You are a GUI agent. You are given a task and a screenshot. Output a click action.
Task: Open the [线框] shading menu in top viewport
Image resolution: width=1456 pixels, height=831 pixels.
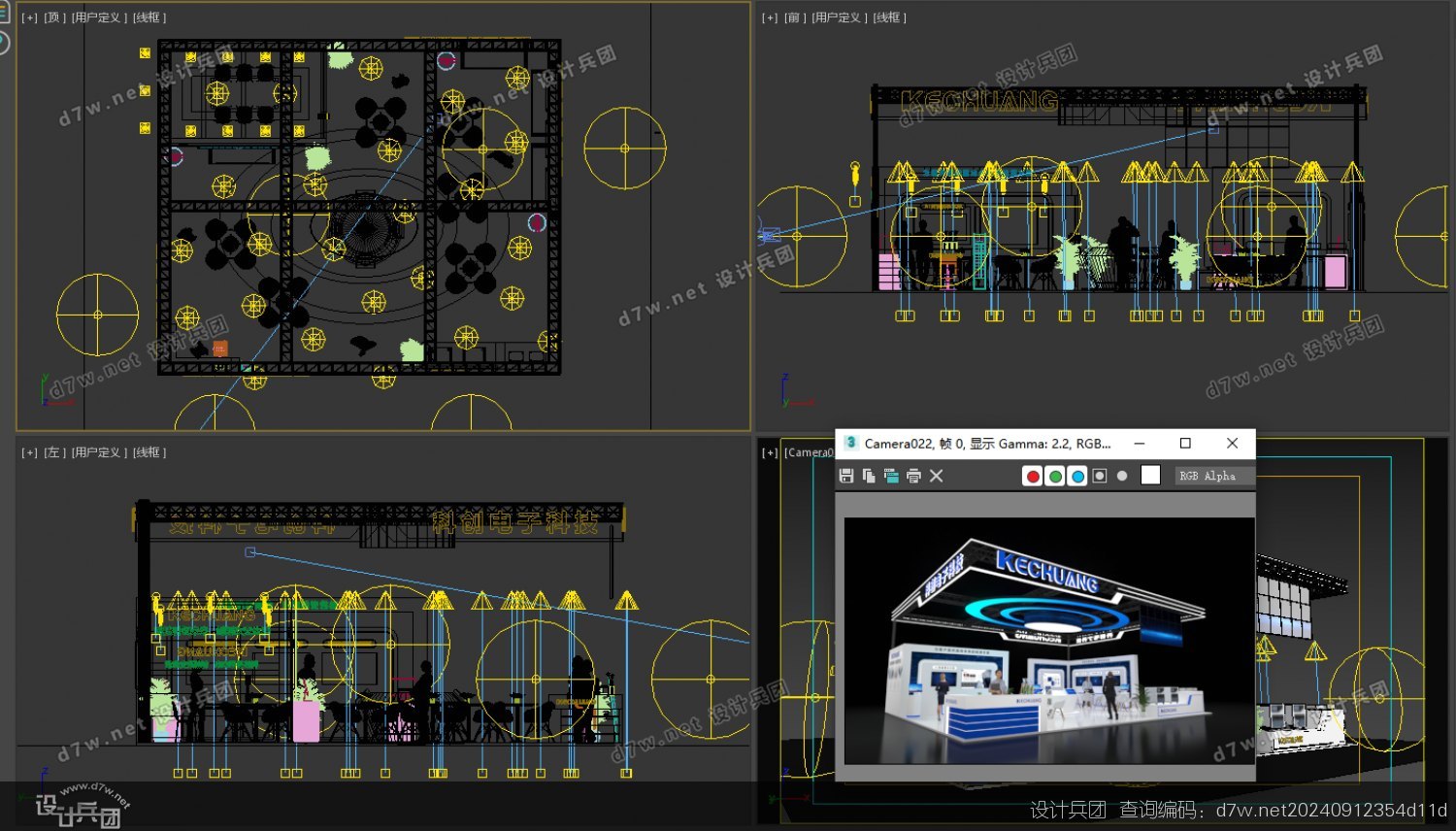pyautogui.click(x=149, y=17)
